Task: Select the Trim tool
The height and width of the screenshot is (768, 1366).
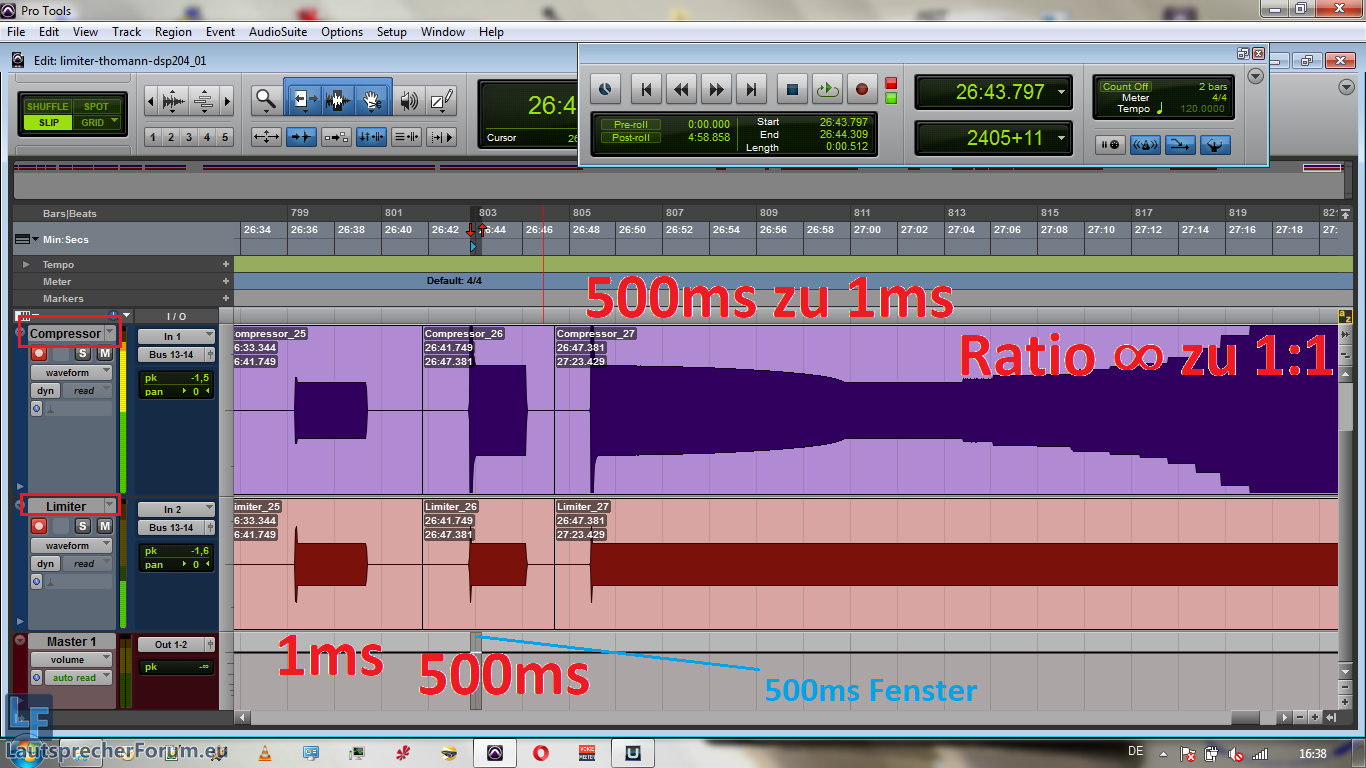Action: pyautogui.click(x=303, y=100)
